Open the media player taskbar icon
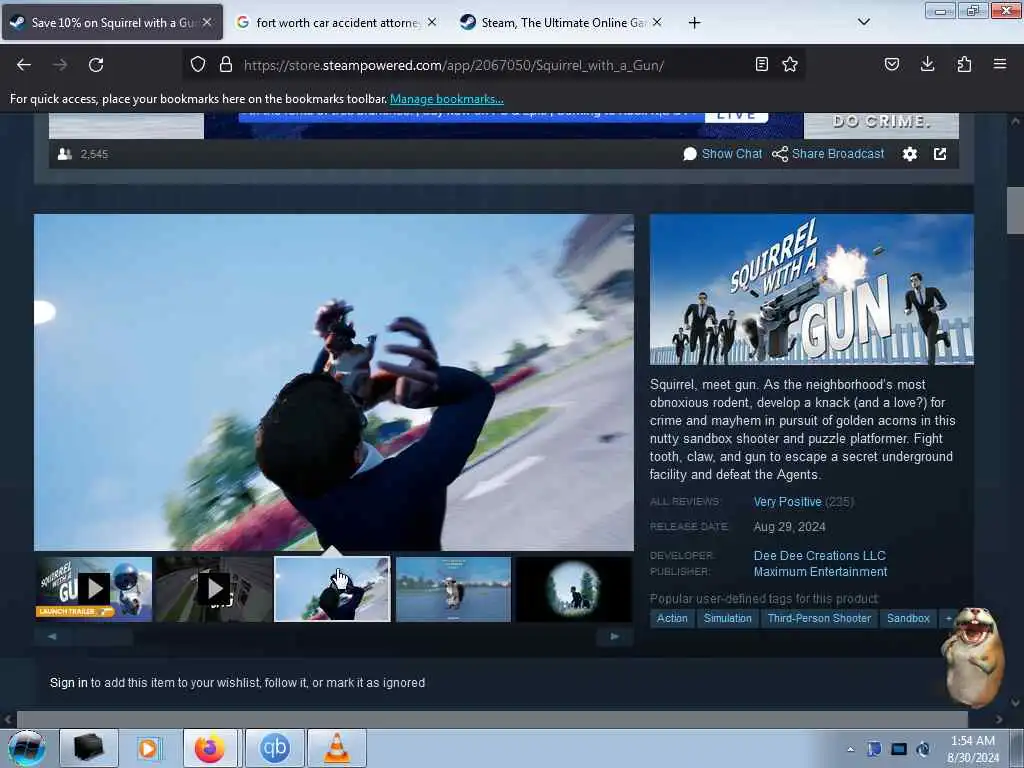The height and width of the screenshot is (768, 1024). 148,748
